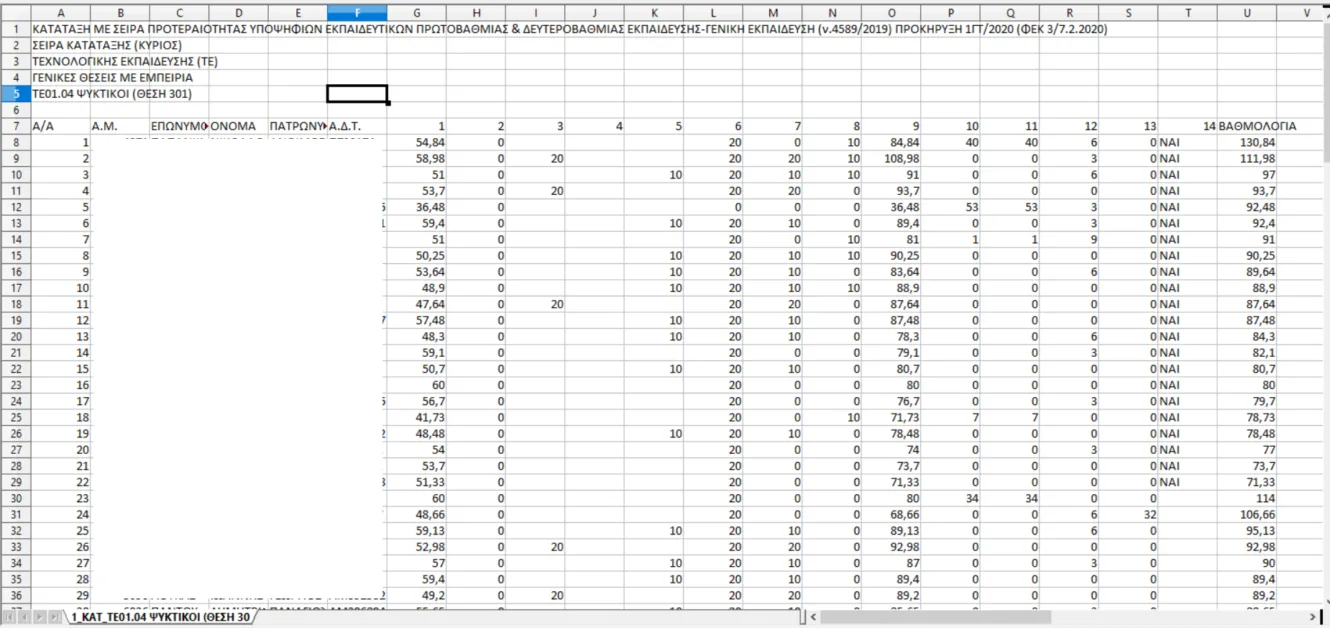This screenshot has height=628, width=1330.
Task: Click the horizontal scrollbar right arrow
Action: [x=1313, y=618]
